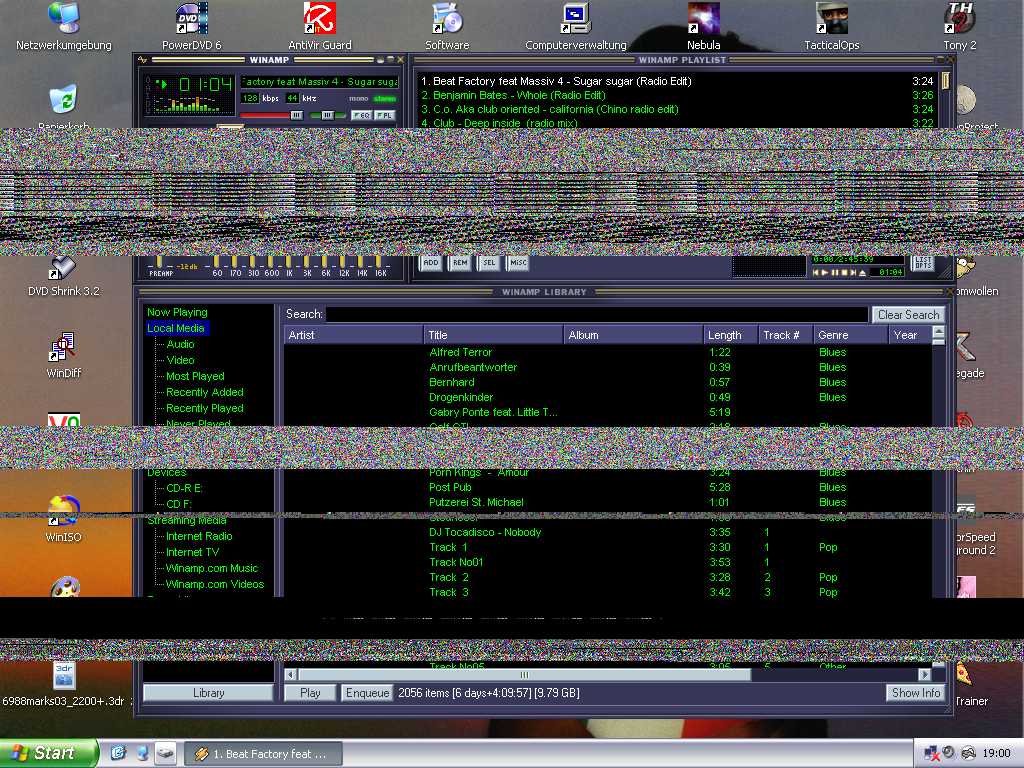This screenshot has width=1024, height=768.
Task: Open LIST OPTS in the playlist editor
Action: pyautogui.click(x=923, y=263)
